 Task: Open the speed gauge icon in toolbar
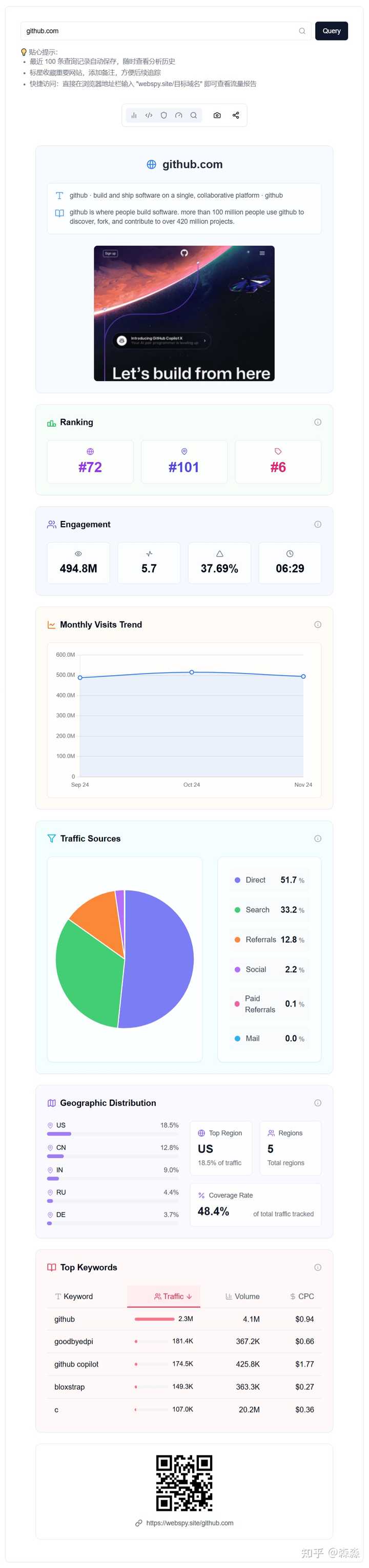tap(178, 116)
